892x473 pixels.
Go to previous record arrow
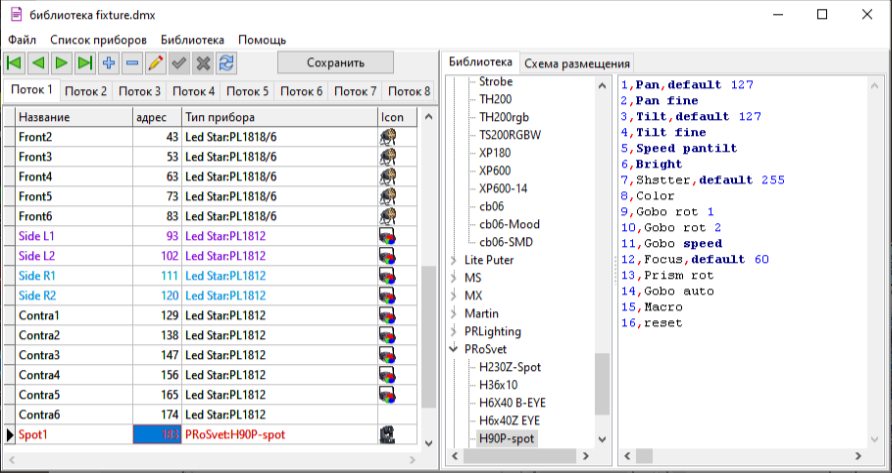click(x=38, y=63)
